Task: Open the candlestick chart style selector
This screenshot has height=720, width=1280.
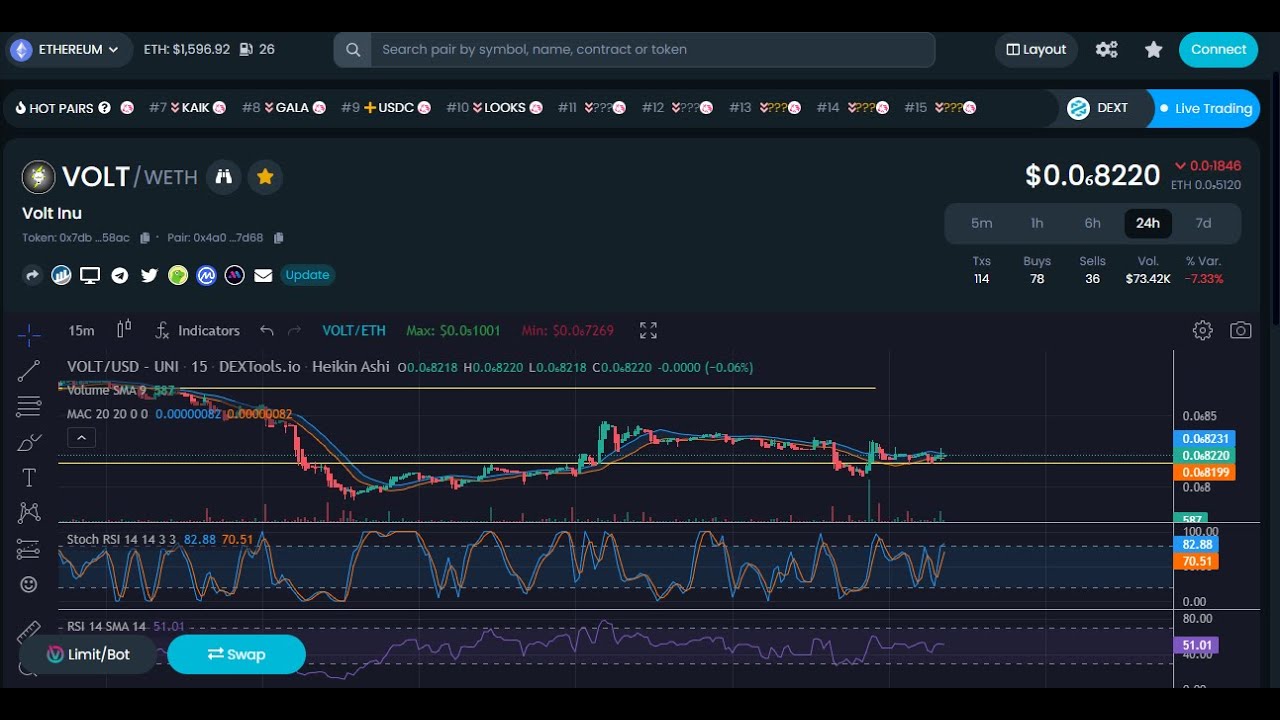Action: pyautogui.click(x=124, y=330)
